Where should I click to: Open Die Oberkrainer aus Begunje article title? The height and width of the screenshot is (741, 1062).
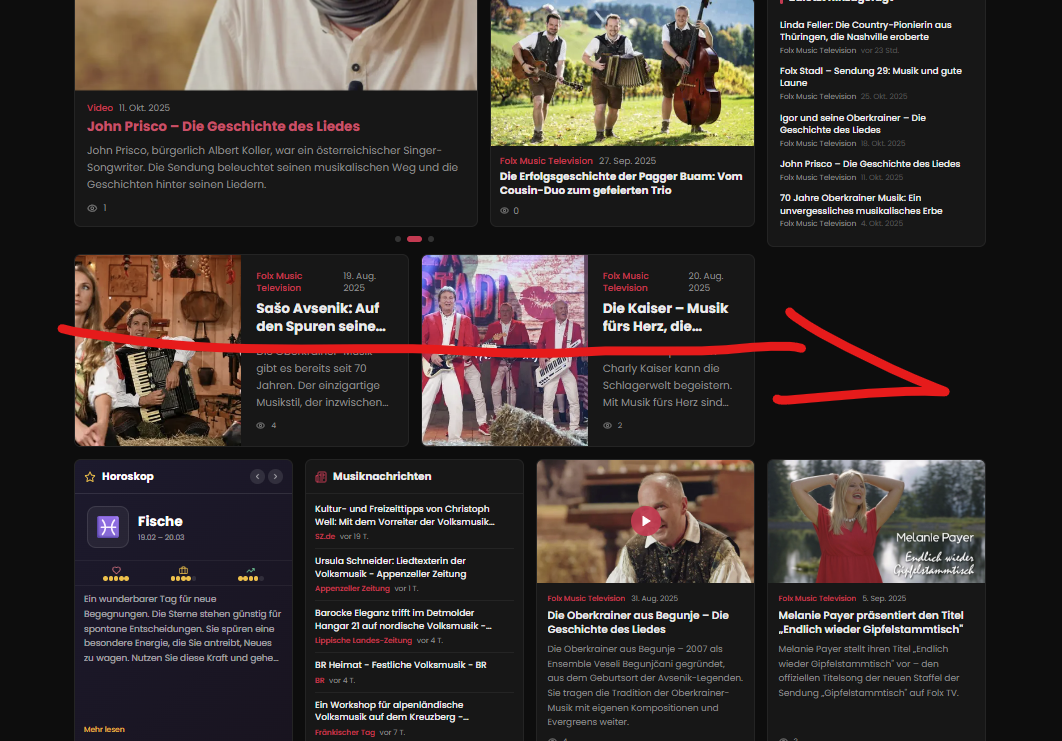click(638, 622)
